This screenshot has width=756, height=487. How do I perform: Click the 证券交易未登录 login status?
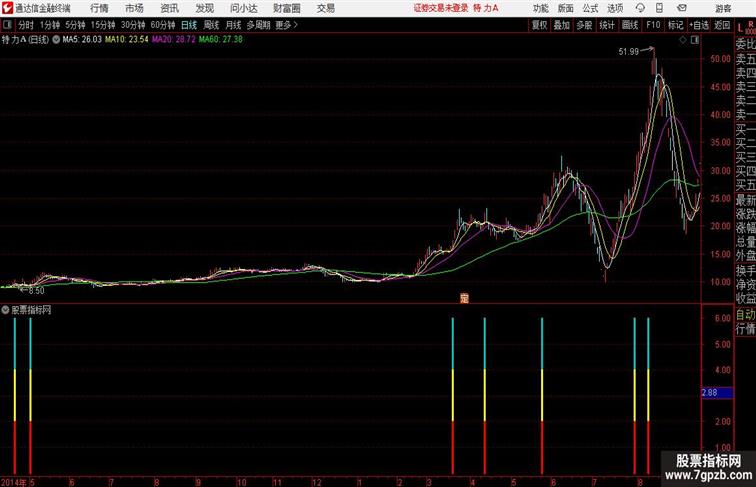point(441,8)
